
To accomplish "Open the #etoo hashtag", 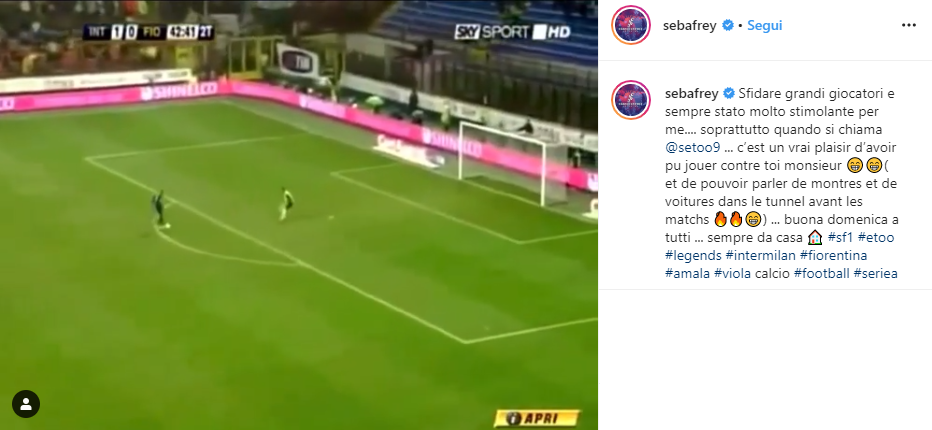I will coord(876,237).
